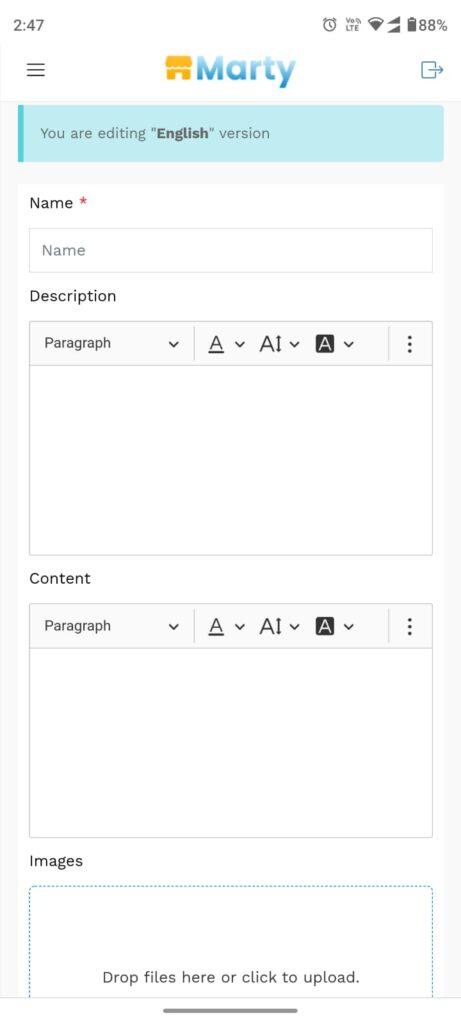
Task: Select font size icon in Description toolbar
Action: coord(271,344)
